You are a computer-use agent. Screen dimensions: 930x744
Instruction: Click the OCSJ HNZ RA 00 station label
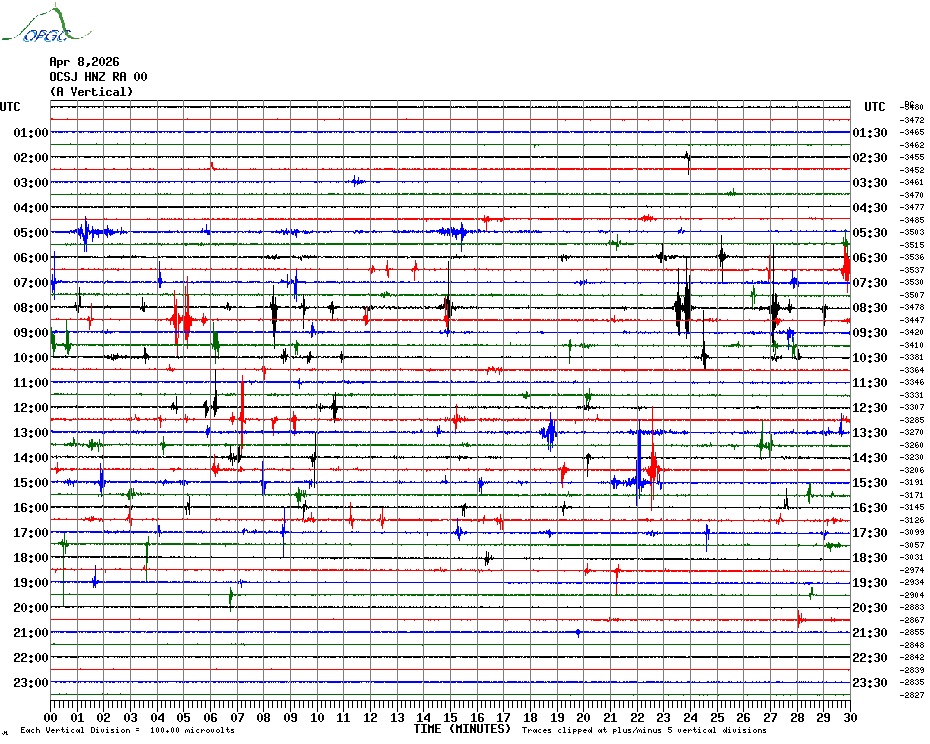click(x=98, y=77)
